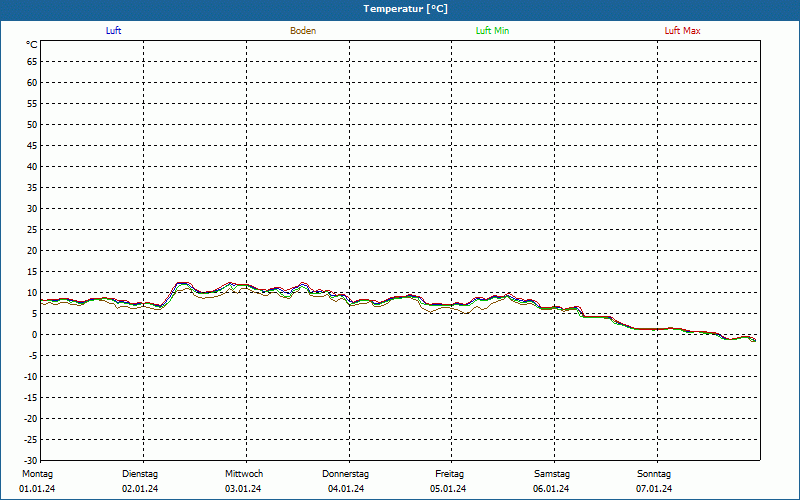This screenshot has height=500, width=800.
Task: Click the 55 value on the y-axis
Action: point(32,104)
